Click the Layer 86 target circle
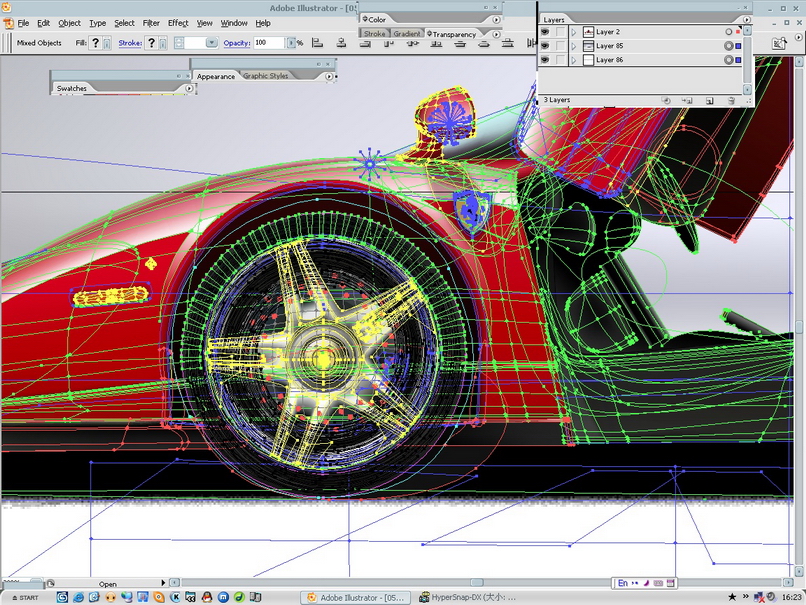This screenshot has height=605, width=806. coord(728,60)
